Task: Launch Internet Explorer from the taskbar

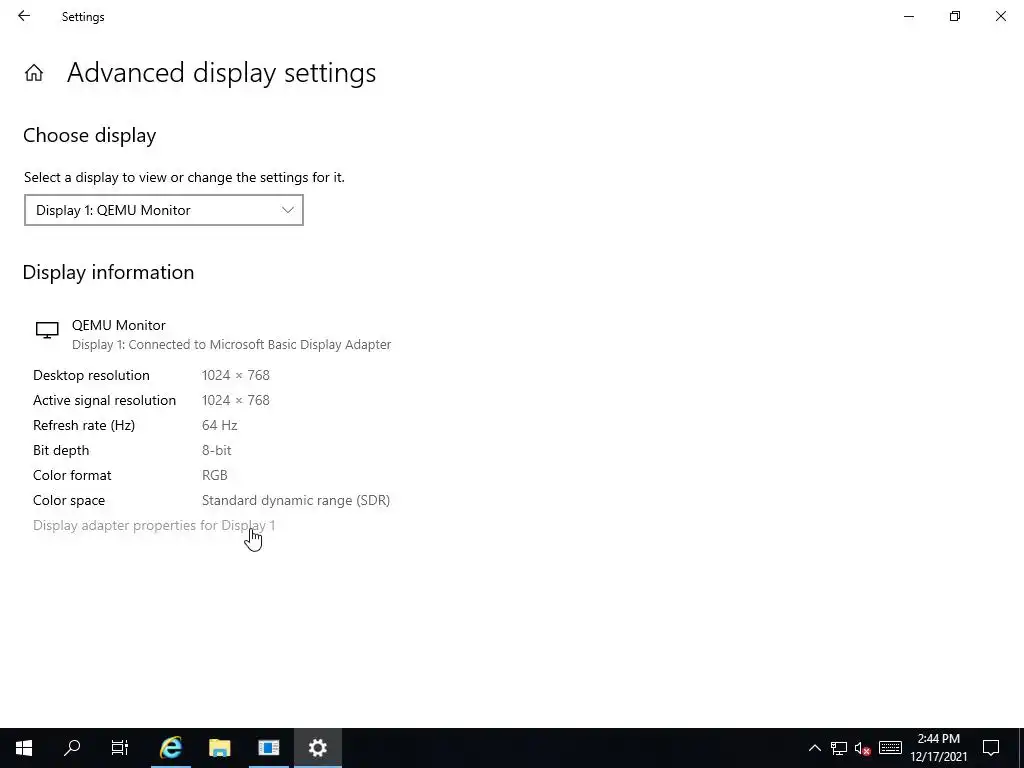Action: (x=170, y=748)
